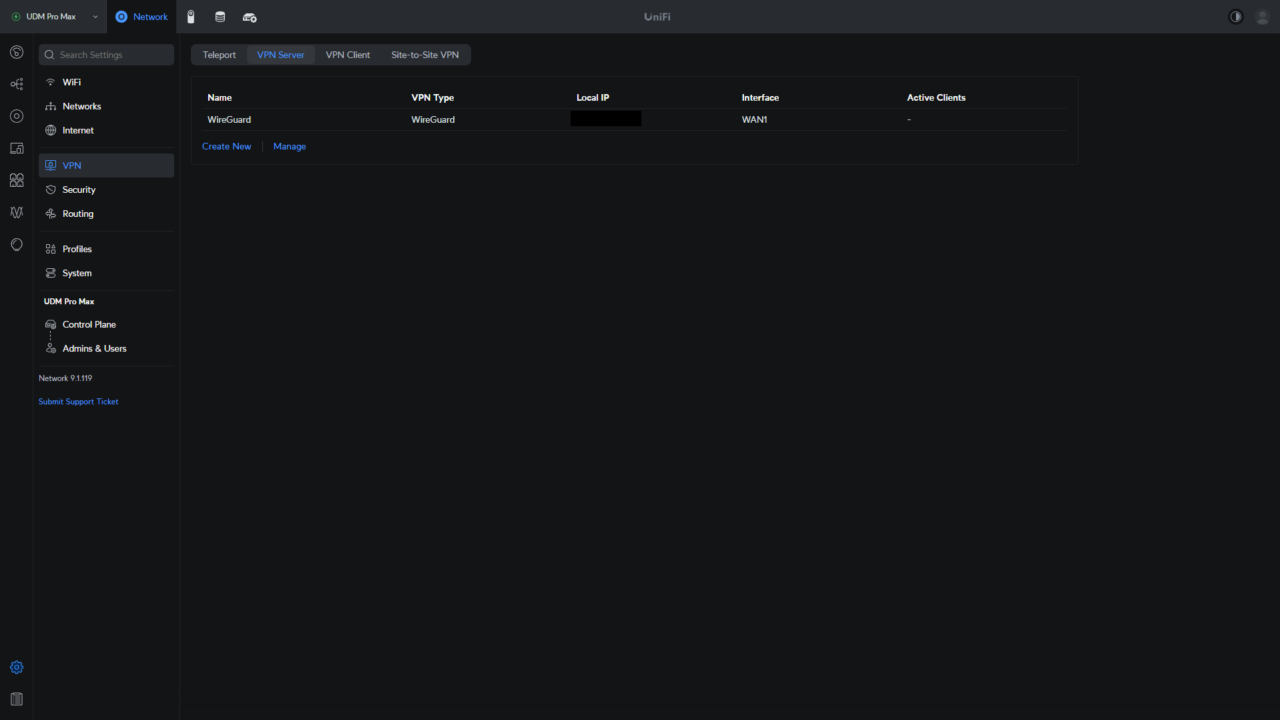
Task: Open the Innerspace cloud-gear icon in the top bar
Action: click(x=250, y=17)
